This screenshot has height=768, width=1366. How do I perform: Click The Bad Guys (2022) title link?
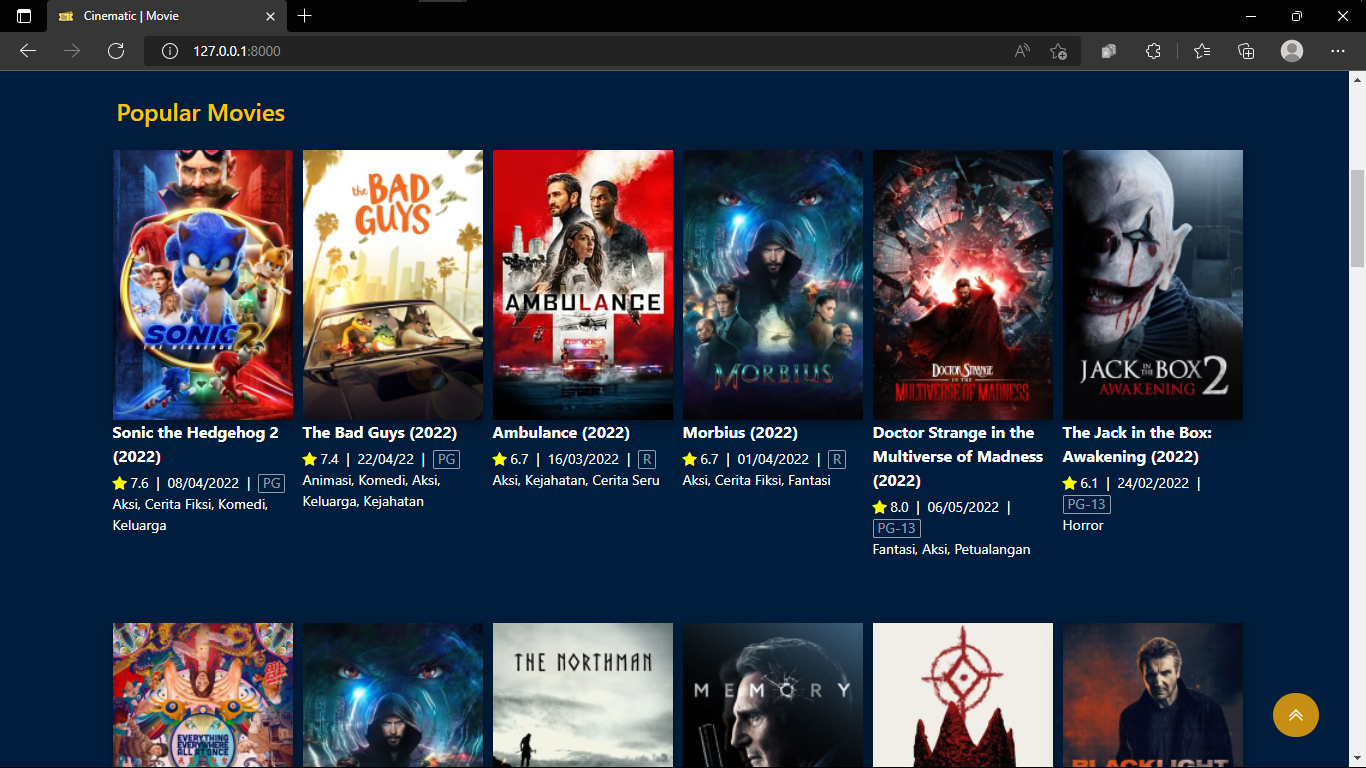[380, 433]
